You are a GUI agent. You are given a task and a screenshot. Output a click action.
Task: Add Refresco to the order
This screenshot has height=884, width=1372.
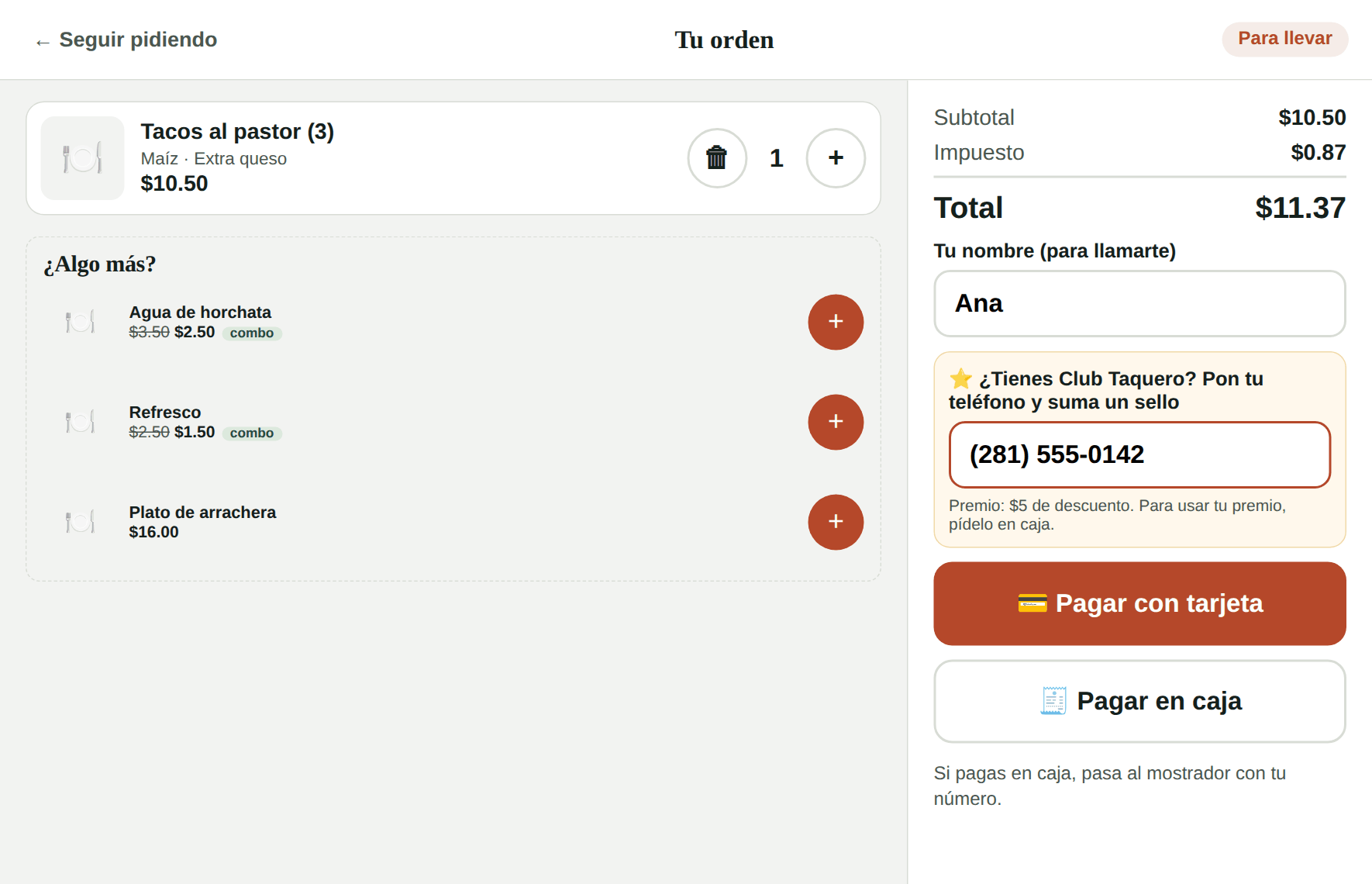[x=836, y=422]
